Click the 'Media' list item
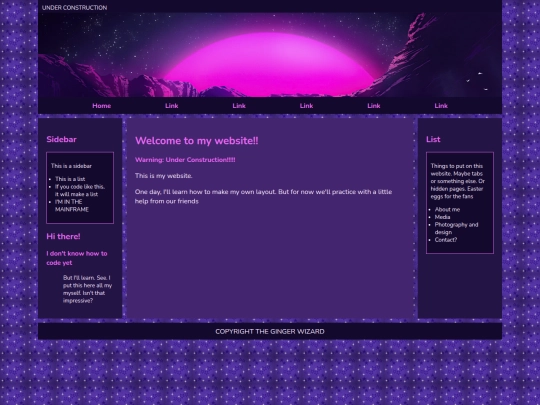 [443, 217]
